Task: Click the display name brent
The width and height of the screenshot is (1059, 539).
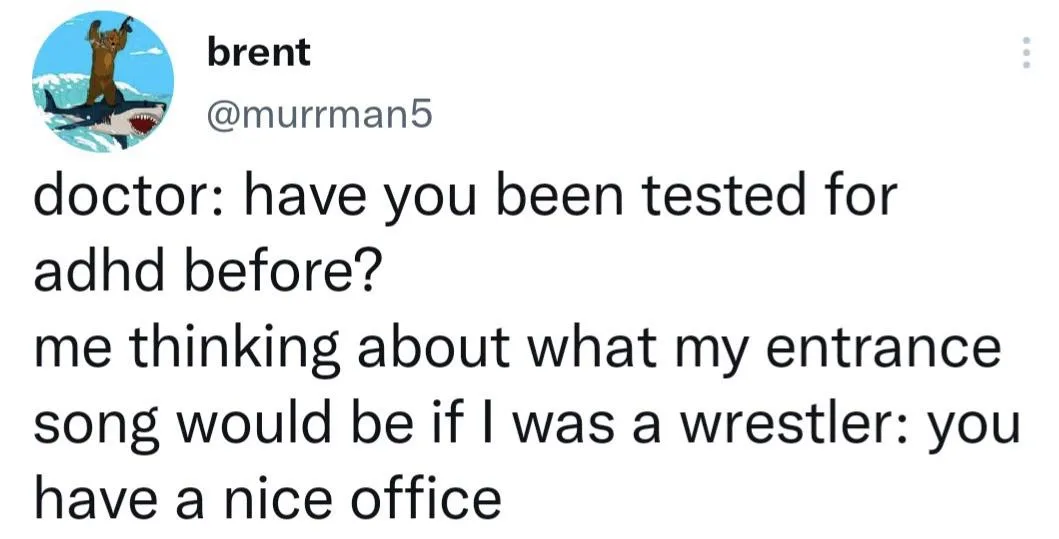Action: [x=259, y=53]
